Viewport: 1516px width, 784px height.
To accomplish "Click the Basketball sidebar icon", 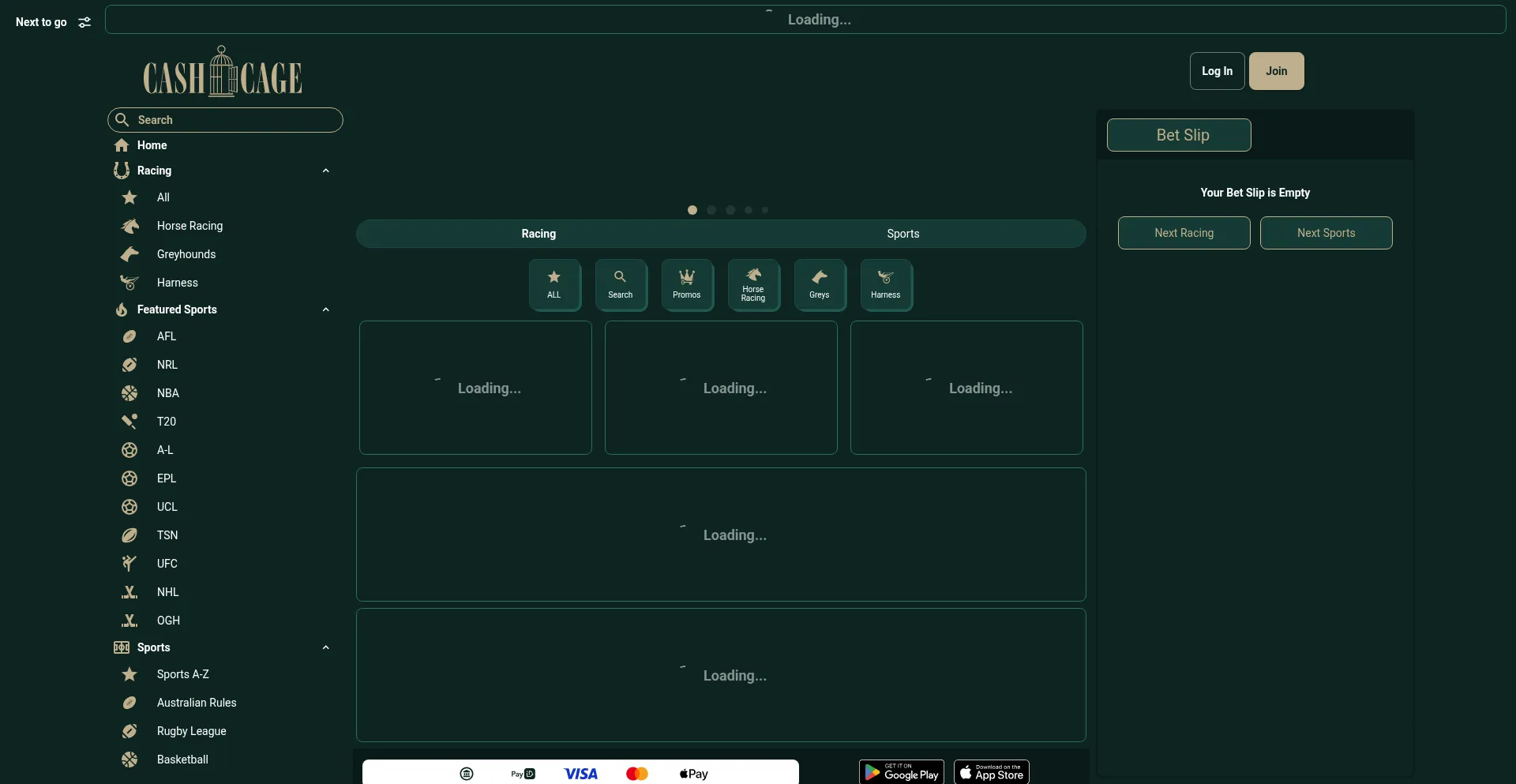I will [x=129, y=760].
